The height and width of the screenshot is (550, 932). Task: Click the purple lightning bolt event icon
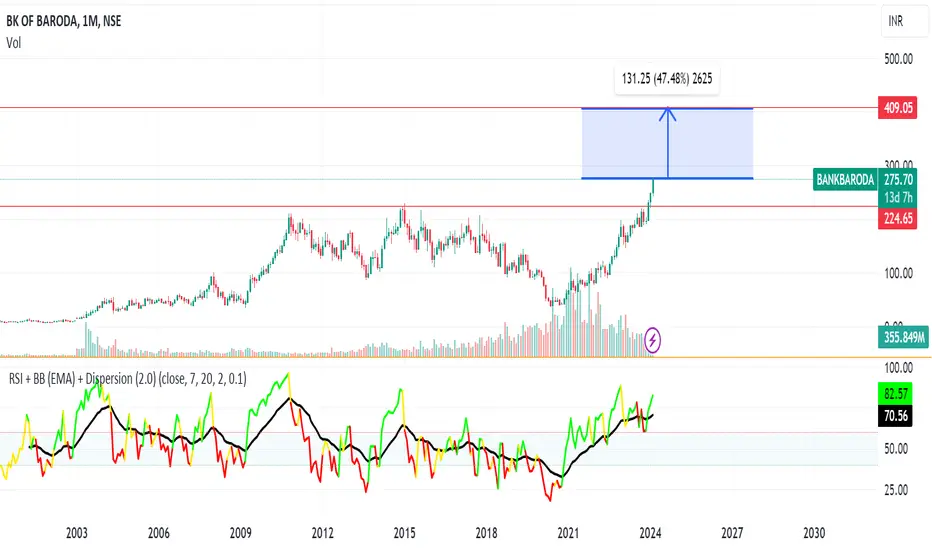[x=653, y=340]
